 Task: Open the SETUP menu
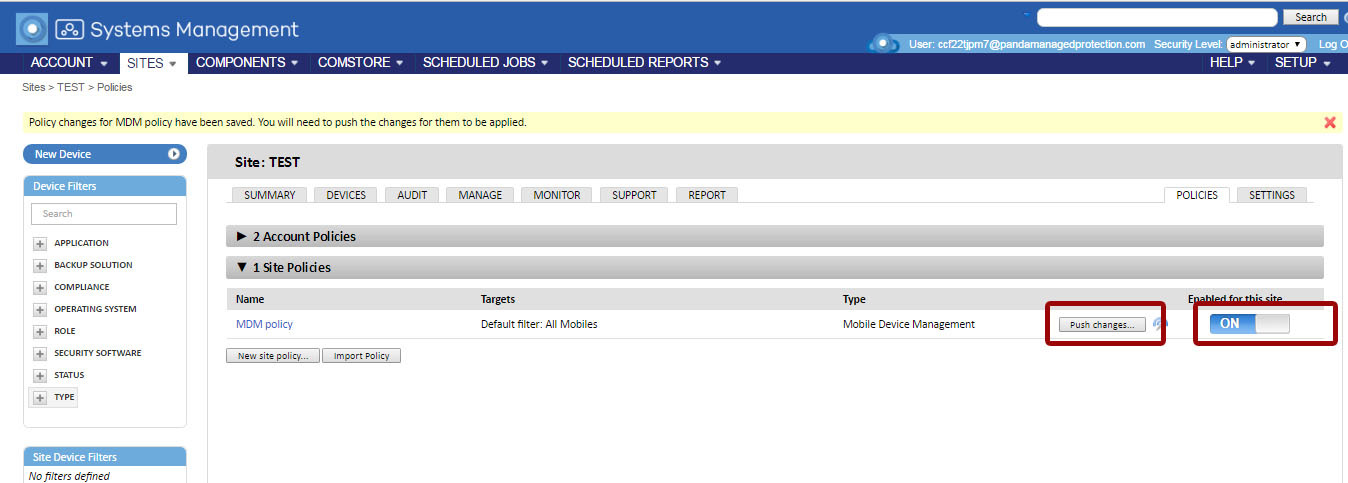click(1303, 62)
